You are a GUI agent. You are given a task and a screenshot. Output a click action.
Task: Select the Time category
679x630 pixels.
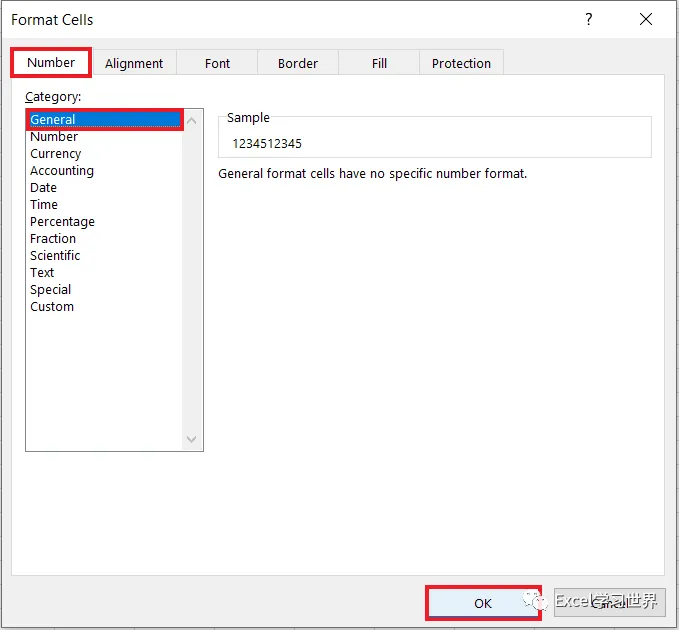coord(105,204)
